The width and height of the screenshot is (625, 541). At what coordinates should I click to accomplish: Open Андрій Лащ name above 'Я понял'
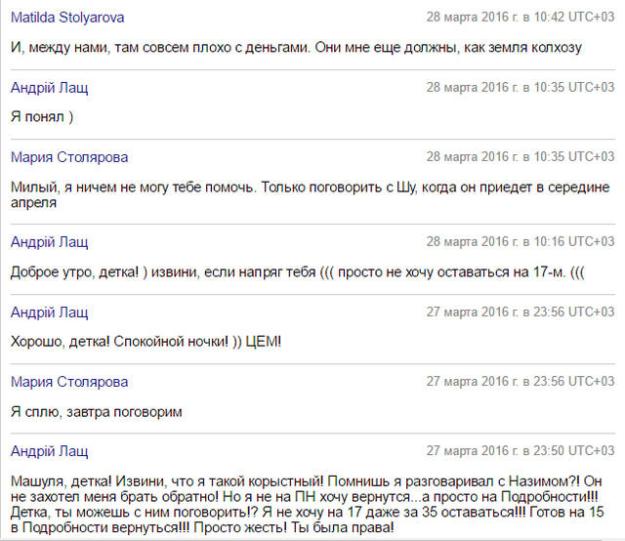point(49,87)
